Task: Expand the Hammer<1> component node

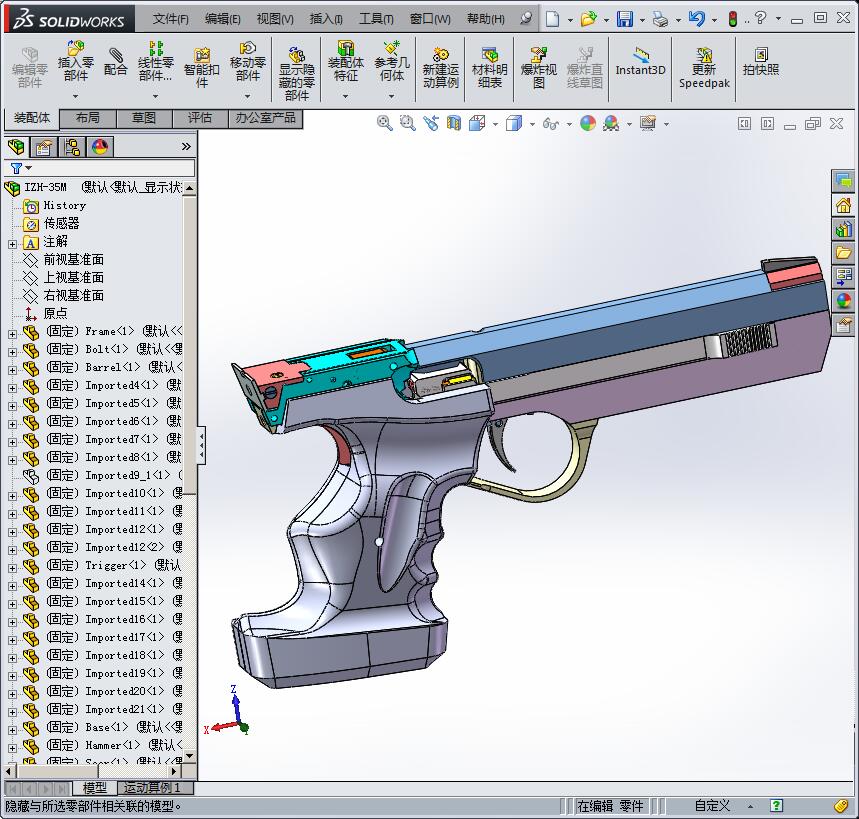Action: tap(13, 748)
